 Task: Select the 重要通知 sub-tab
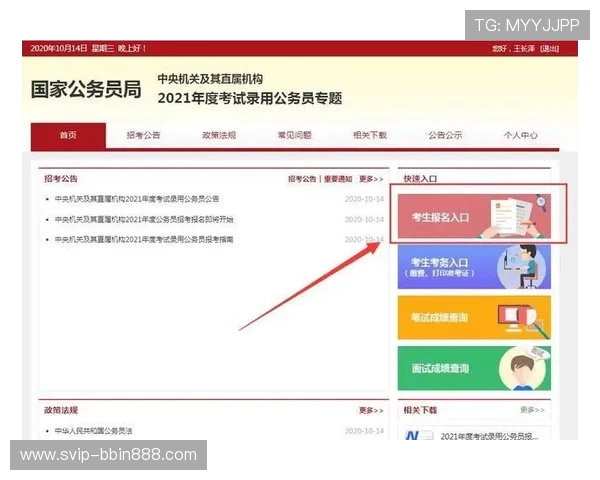(x=338, y=179)
